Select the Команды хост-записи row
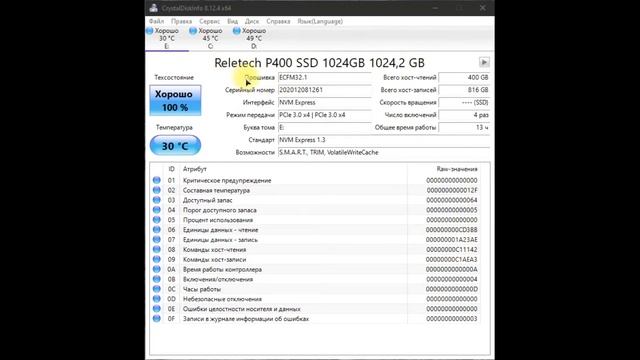The width and height of the screenshot is (640, 360). coord(315,259)
